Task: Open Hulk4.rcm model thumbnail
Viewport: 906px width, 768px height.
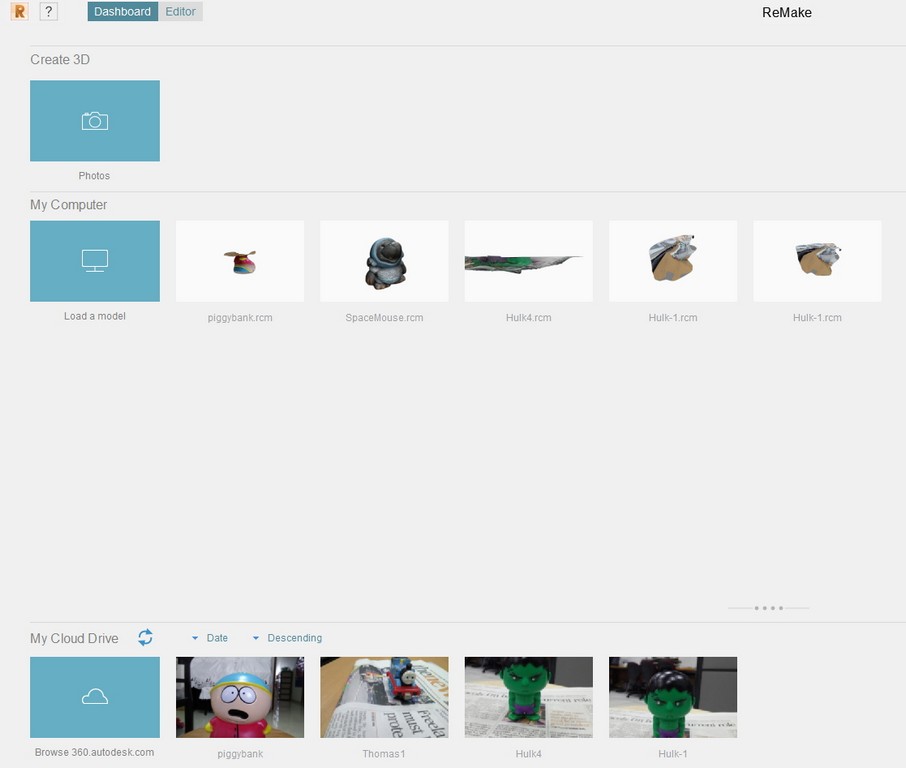Action: coord(529,261)
